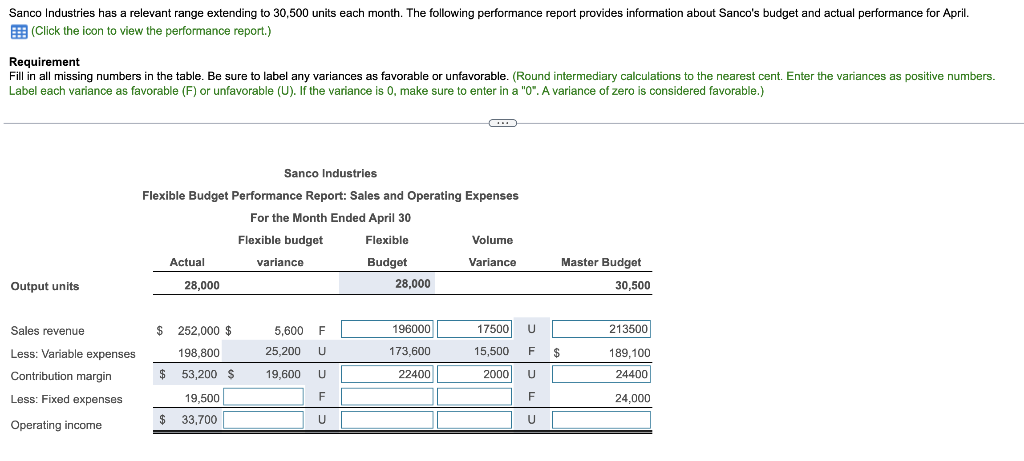This screenshot has width=1024, height=461.
Task: Click Master Budget fixed expenses 24,000
Action: pyautogui.click(x=633, y=398)
